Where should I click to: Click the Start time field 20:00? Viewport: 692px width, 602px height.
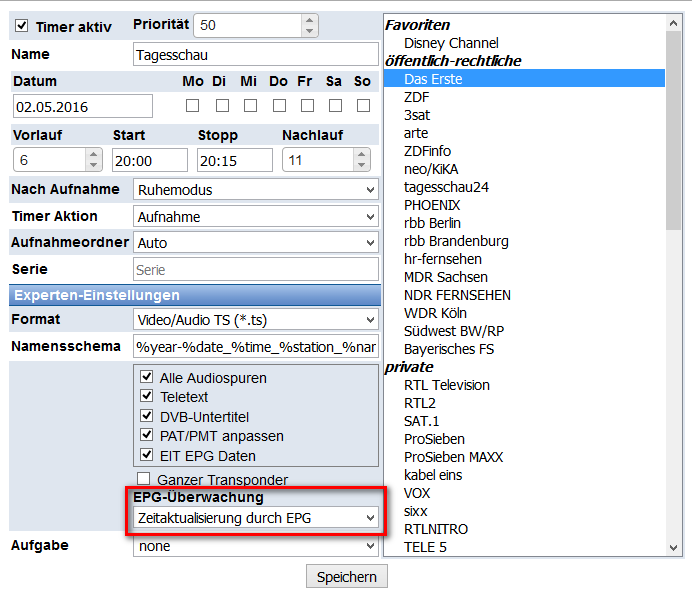[x=150, y=160]
